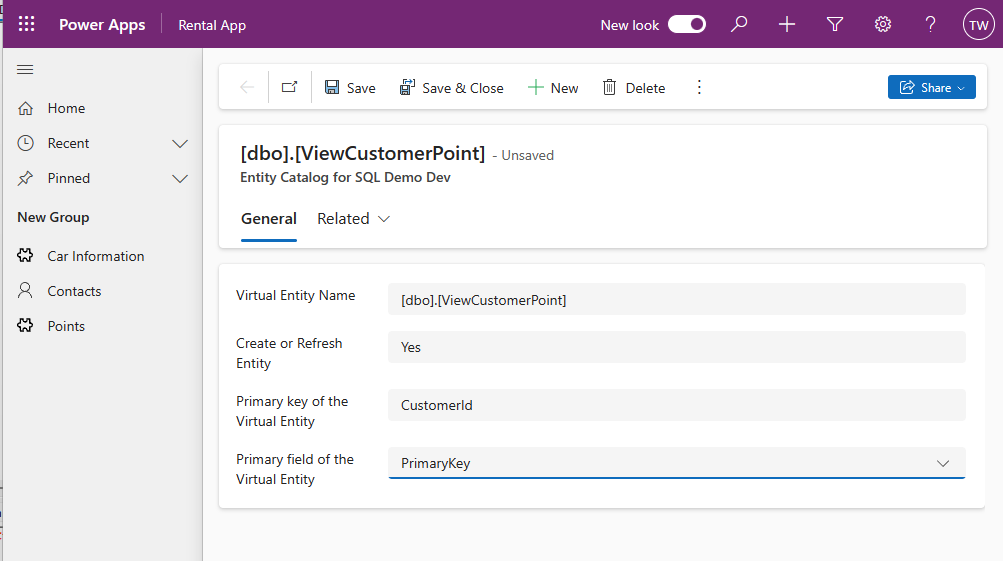
Task: Click the green plus New icon
Action: (535, 88)
